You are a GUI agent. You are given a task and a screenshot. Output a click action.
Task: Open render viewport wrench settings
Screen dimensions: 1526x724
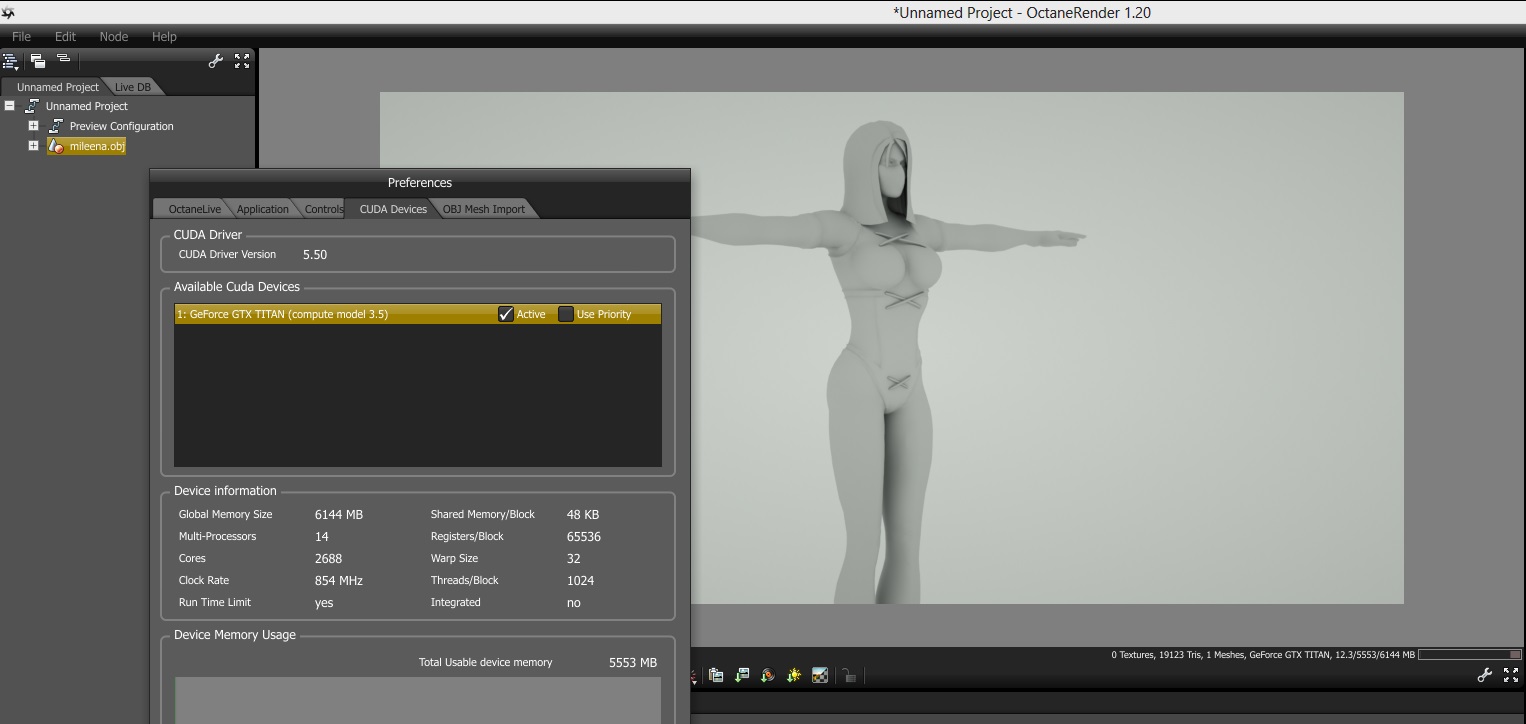[1485, 676]
